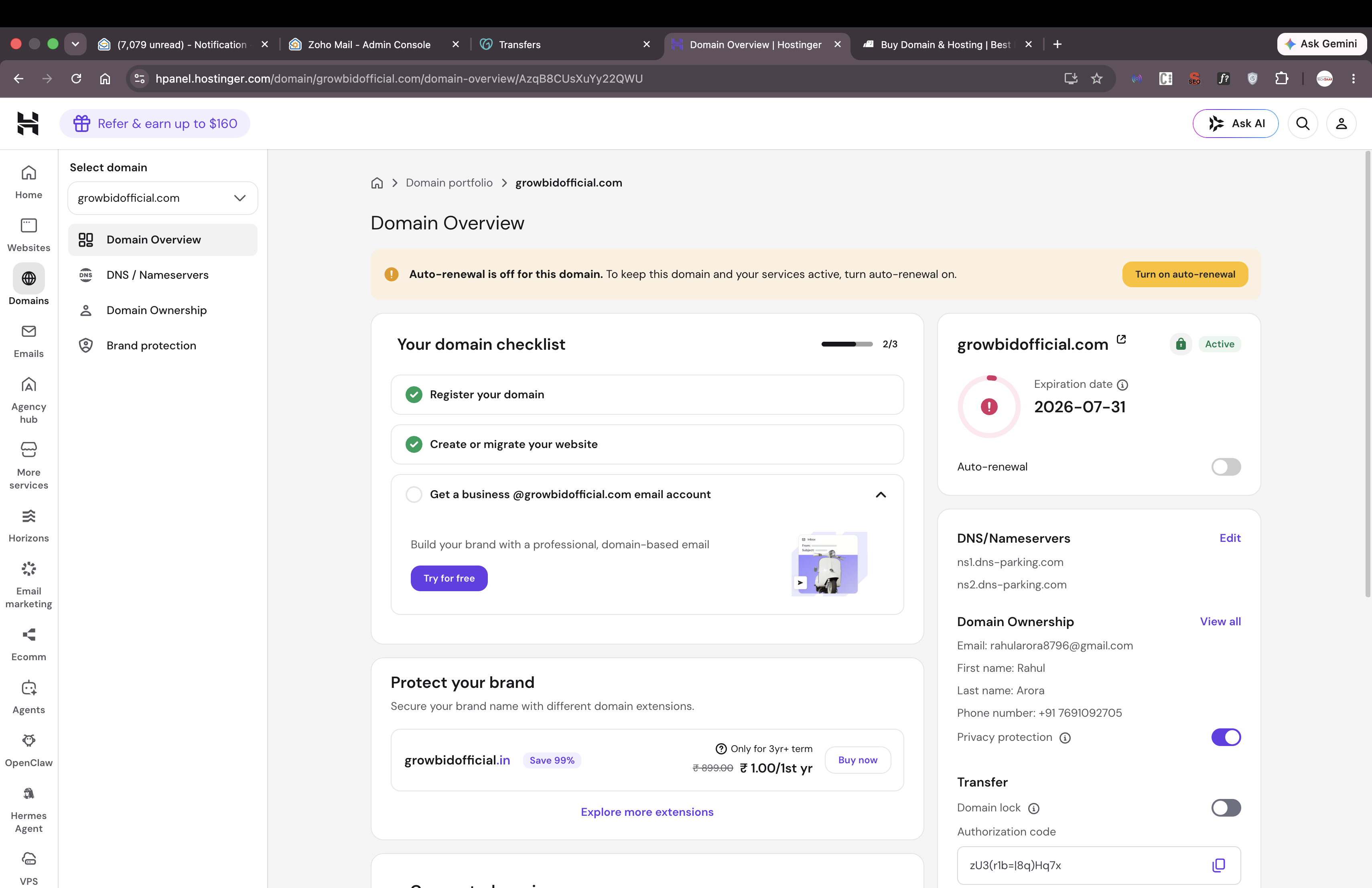Image resolution: width=1372 pixels, height=888 pixels.
Task: Click the domain checklist progress bar
Action: [847, 344]
